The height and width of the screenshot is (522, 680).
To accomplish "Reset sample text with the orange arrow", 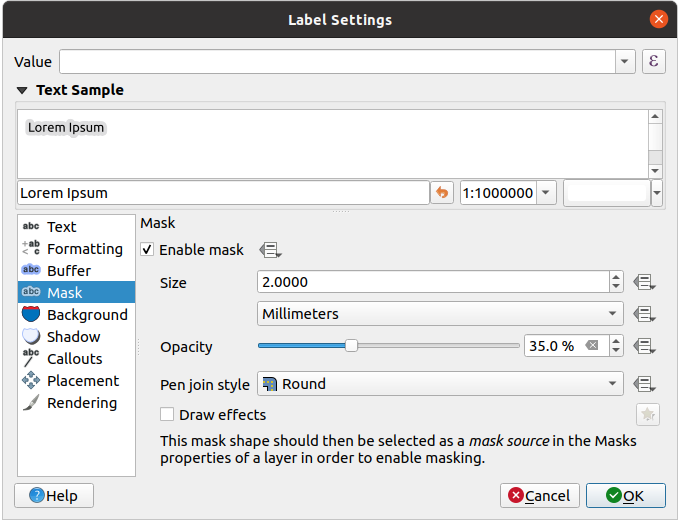I will pos(442,193).
